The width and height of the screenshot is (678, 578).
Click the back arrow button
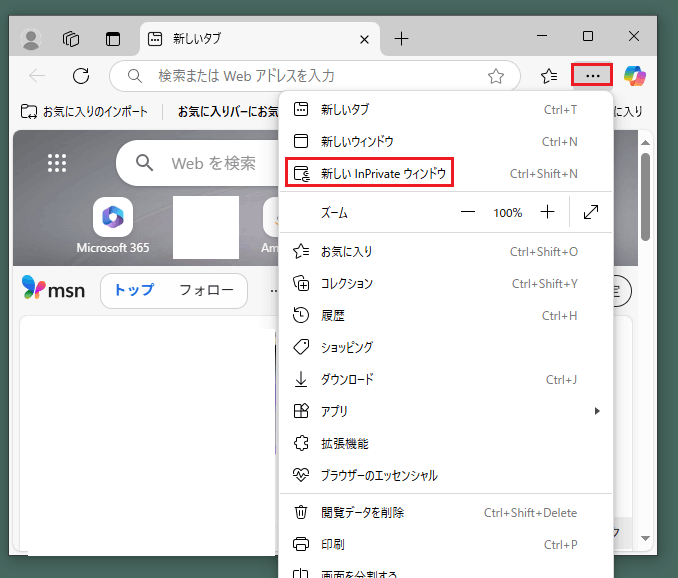[x=37, y=76]
